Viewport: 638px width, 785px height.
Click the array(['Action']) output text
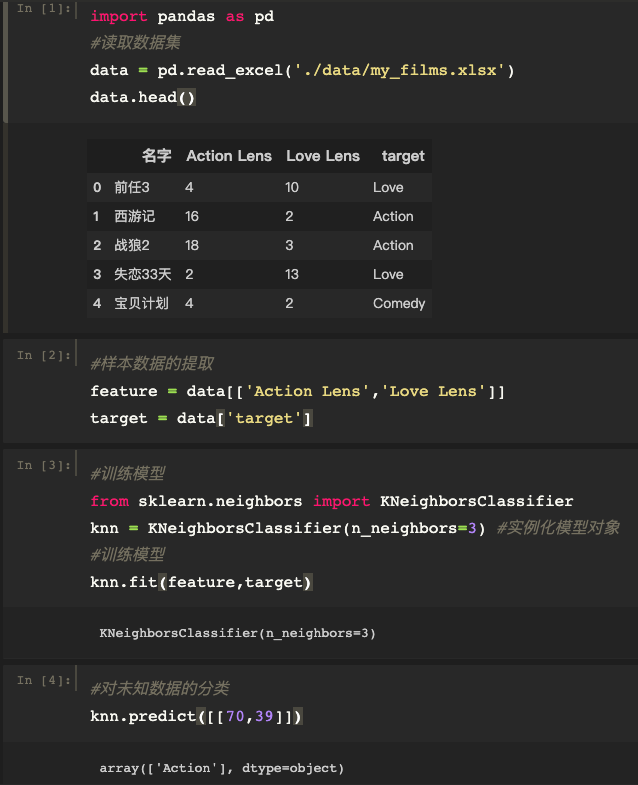[x=221, y=768]
